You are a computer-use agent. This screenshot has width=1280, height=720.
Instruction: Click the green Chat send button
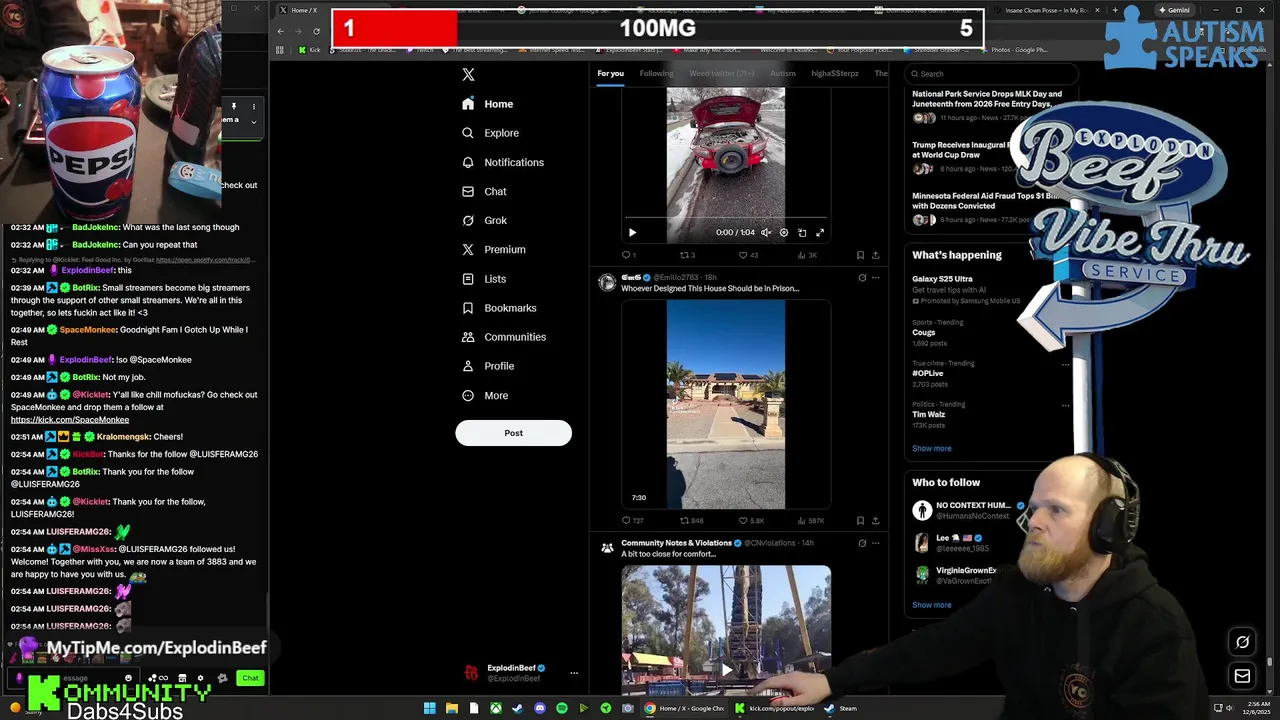(250, 678)
